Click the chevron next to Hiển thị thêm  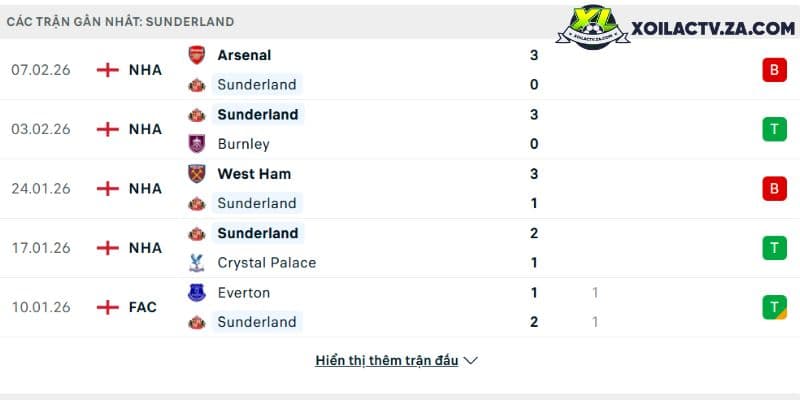pos(470,361)
